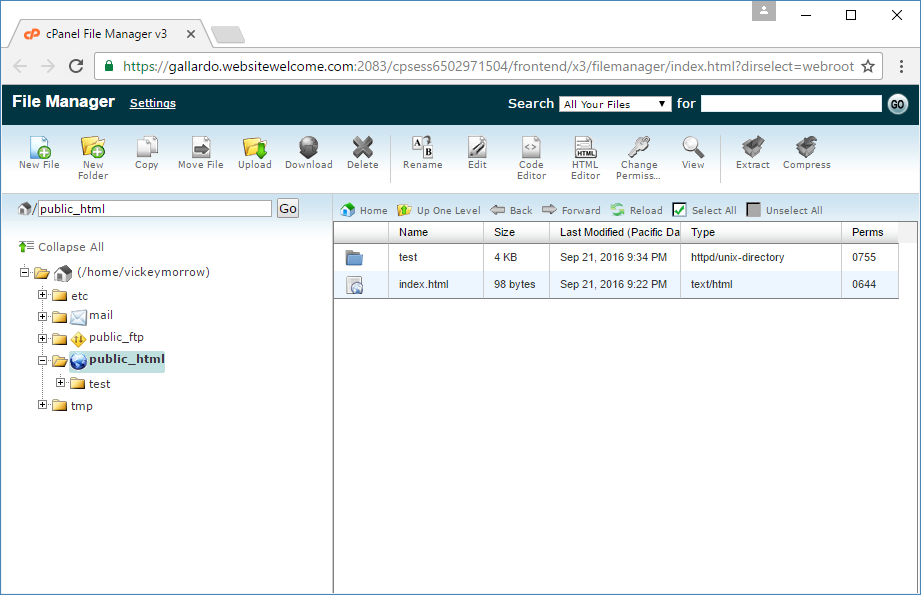Viewport: 921px width, 595px height.
Task: Open the Code Editor
Action: [531, 147]
